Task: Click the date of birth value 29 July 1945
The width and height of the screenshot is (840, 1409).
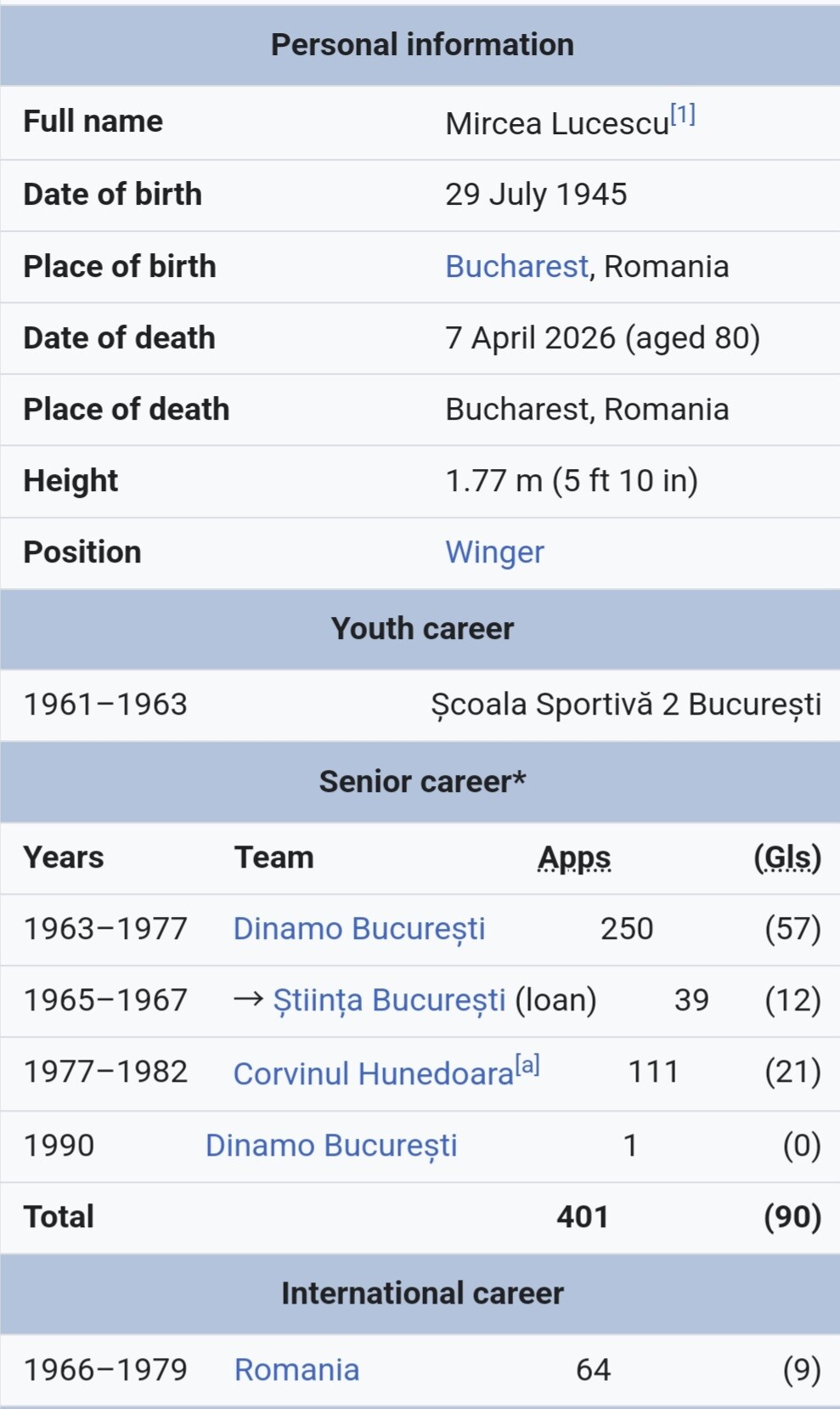Action: 536,195
